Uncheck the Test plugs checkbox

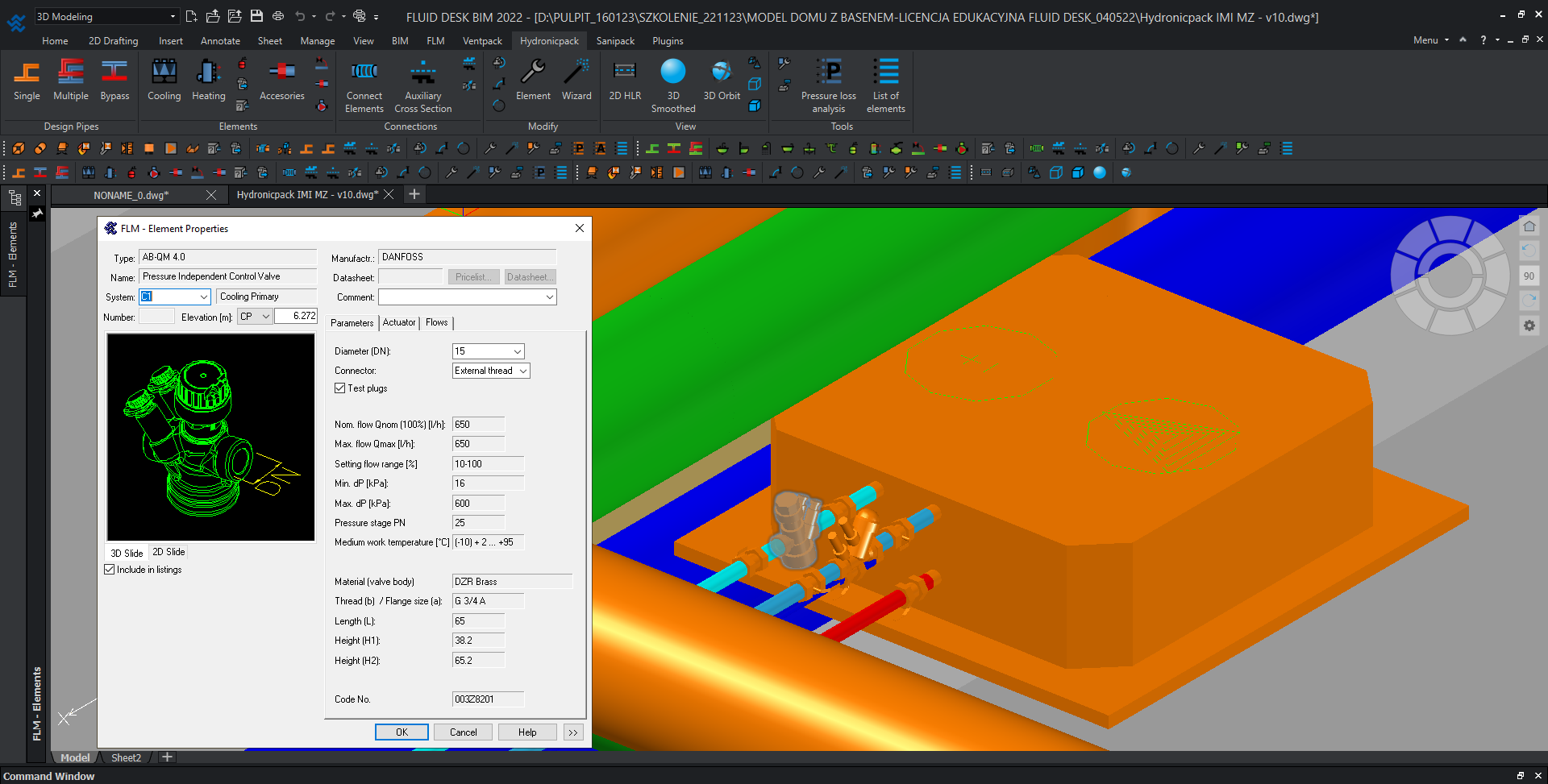tap(340, 388)
